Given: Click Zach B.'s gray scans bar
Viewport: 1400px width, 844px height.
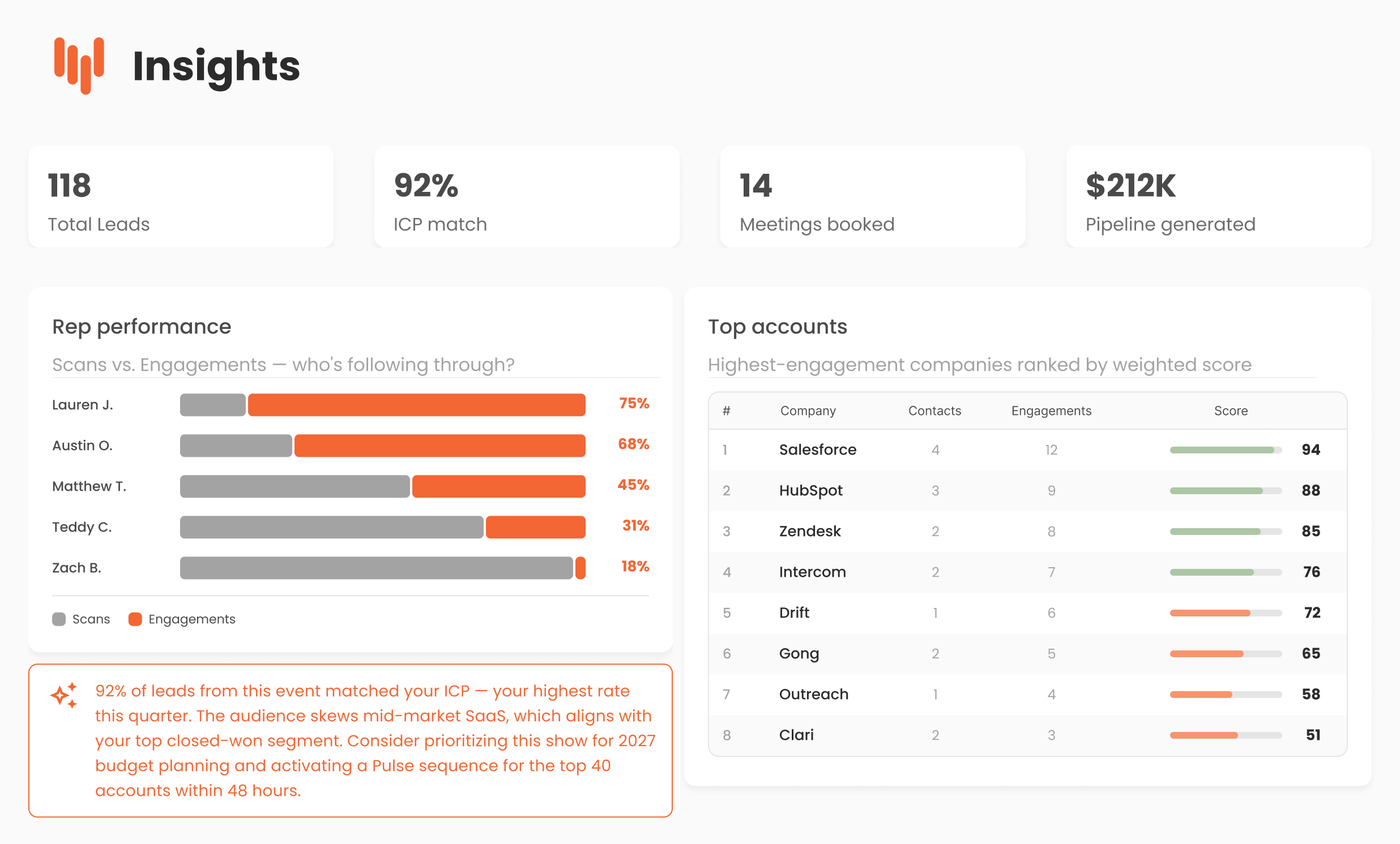Looking at the screenshot, I should tap(376, 568).
